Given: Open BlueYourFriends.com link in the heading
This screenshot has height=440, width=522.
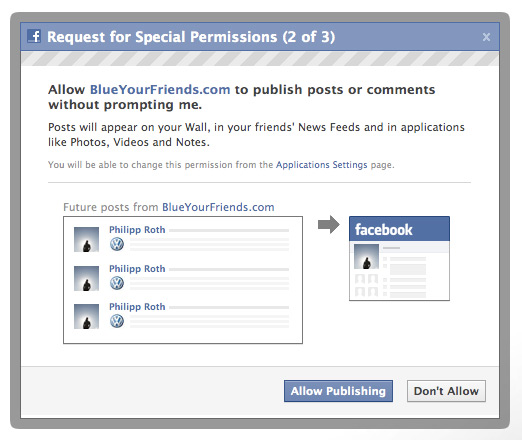Looking at the screenshot, I should 160,89.
